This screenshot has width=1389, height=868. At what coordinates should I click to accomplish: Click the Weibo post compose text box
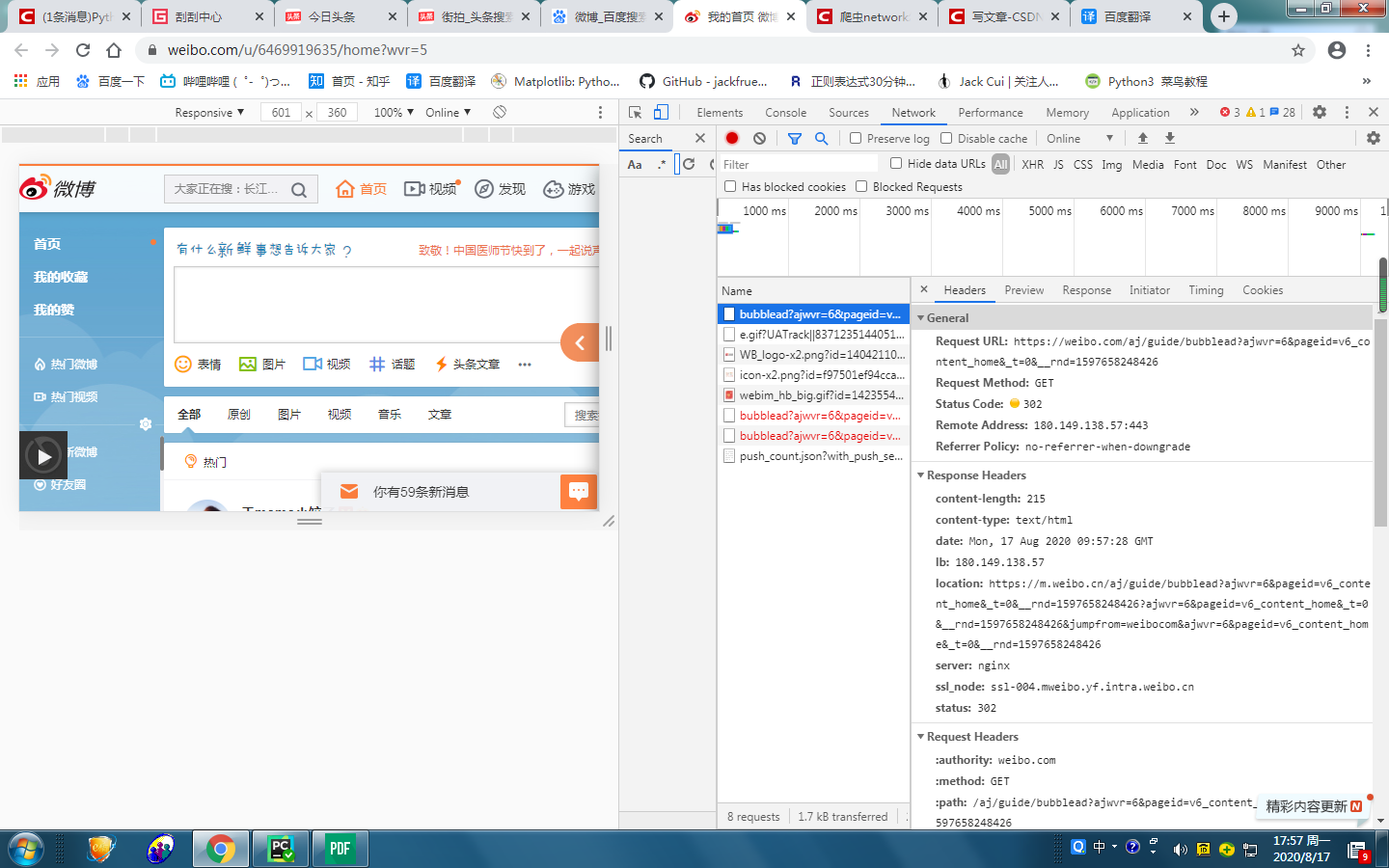click(387, 304)
